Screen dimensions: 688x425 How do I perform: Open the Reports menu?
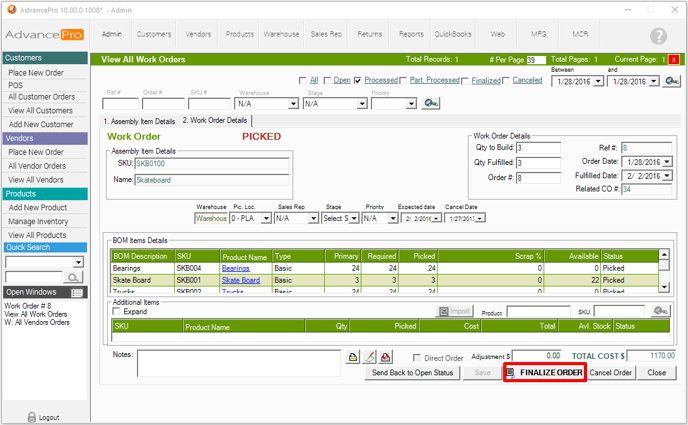pos(411,34)
